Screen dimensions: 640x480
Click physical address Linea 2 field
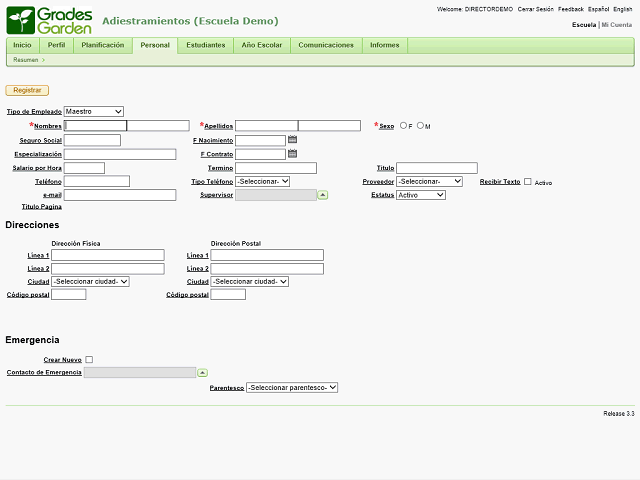click(108, 269)
